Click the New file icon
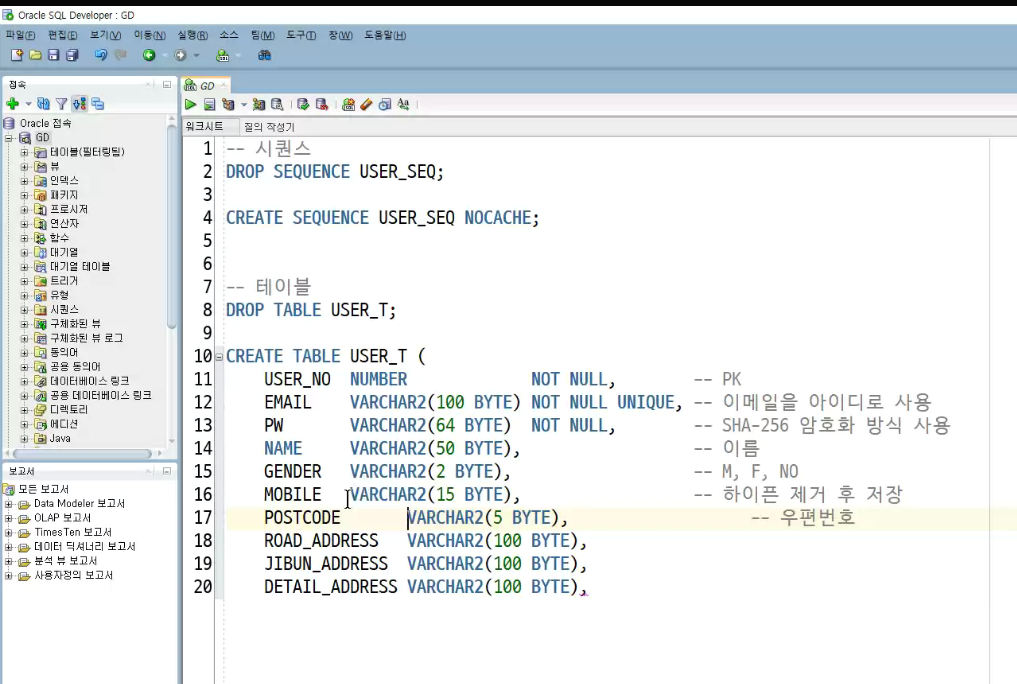The image size is (1017, 684). [17, 55]
